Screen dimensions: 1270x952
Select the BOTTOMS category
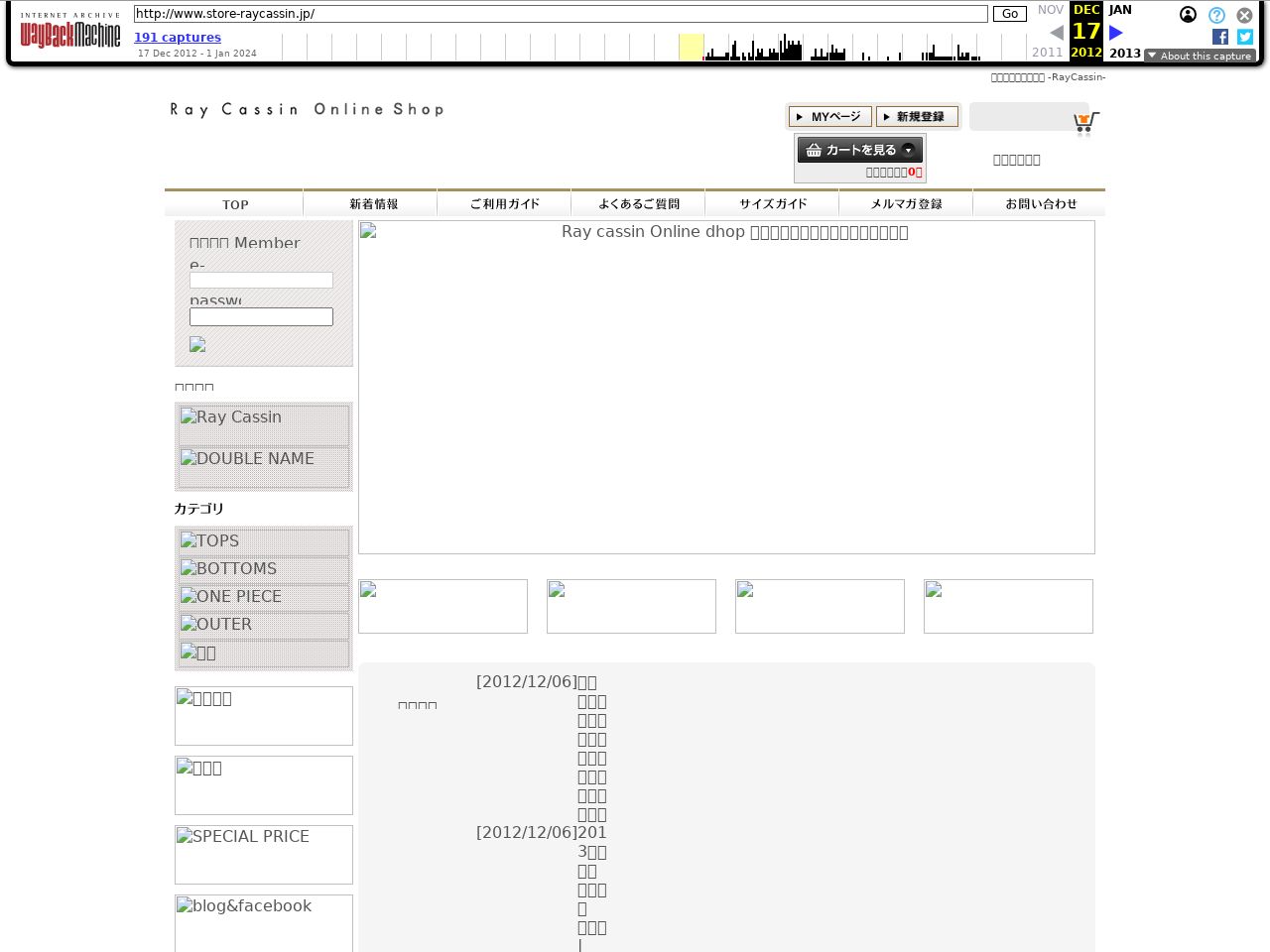coord(263,569)
